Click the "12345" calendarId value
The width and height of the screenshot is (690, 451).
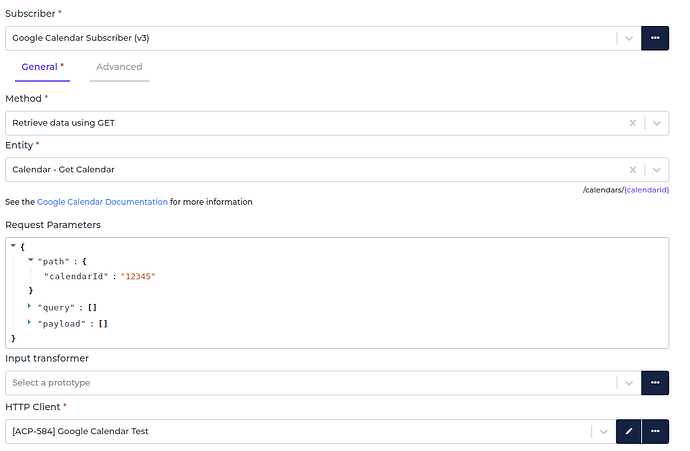click(138, 276)
